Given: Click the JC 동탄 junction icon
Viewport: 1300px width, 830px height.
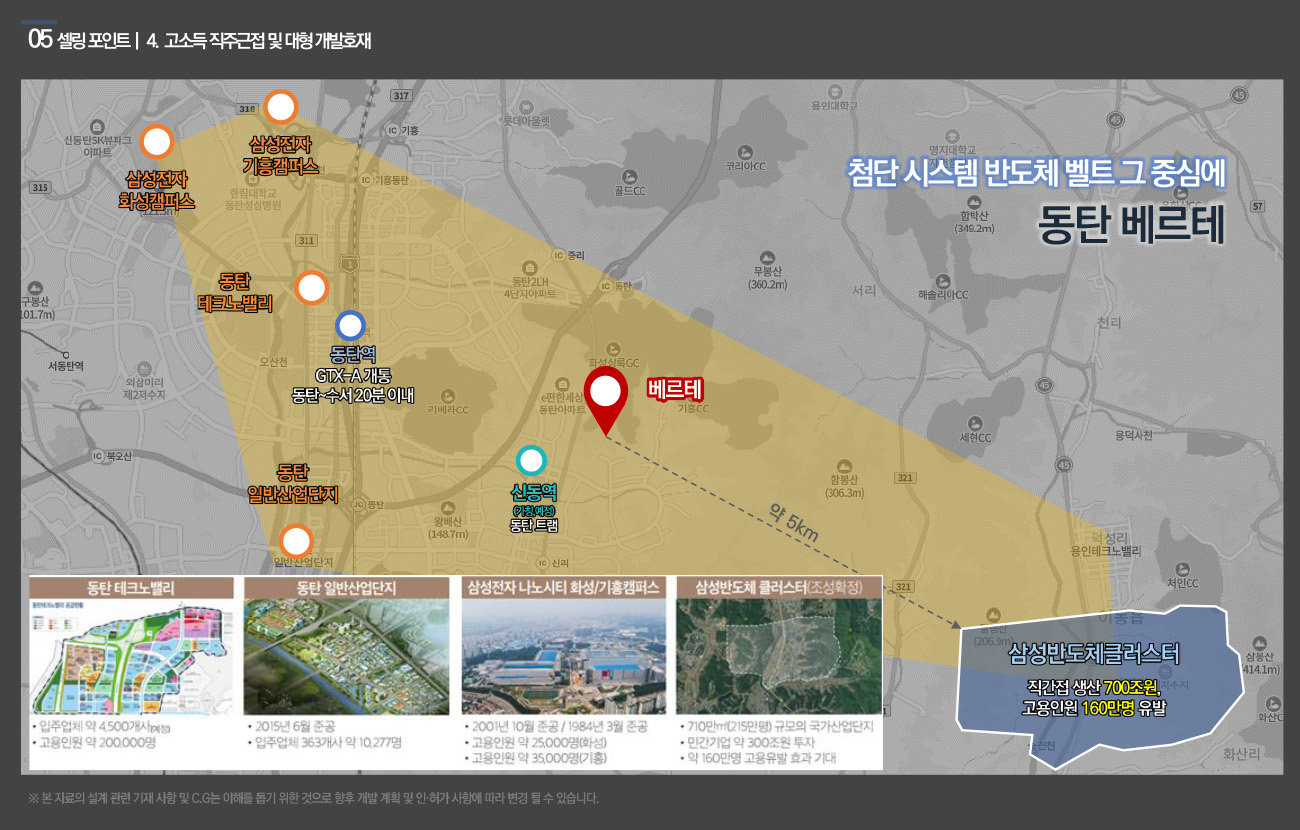Looking at the screenshot, I should coord(358,504).
